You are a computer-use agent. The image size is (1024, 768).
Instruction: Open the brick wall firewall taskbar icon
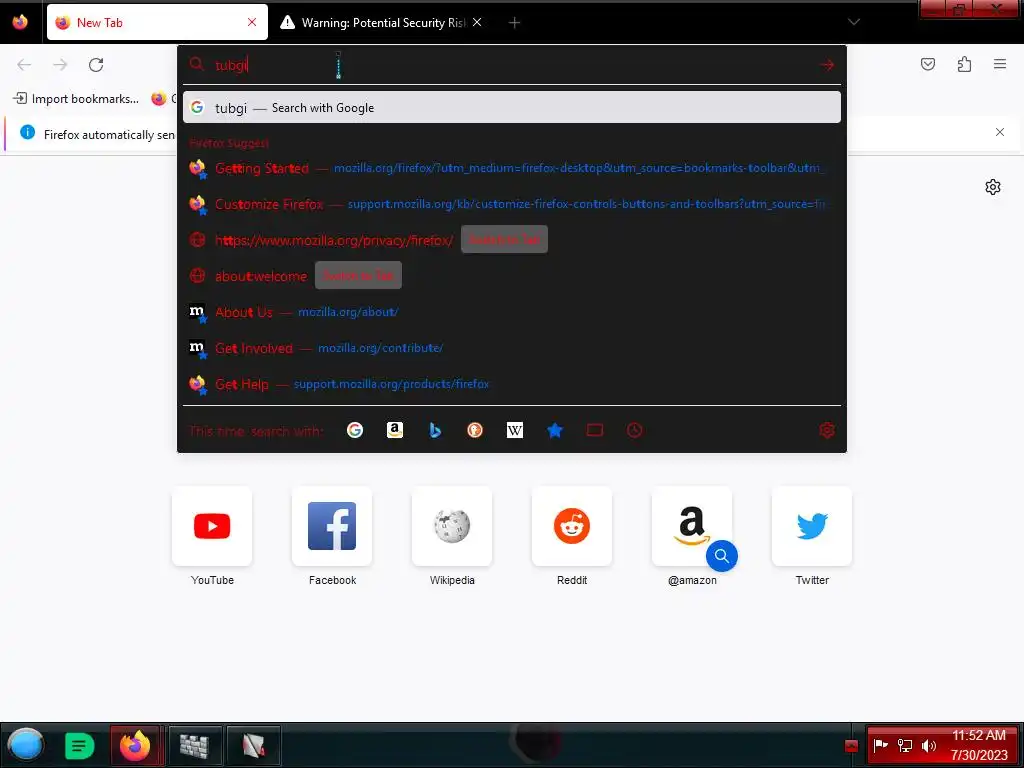tap(194, 745)
